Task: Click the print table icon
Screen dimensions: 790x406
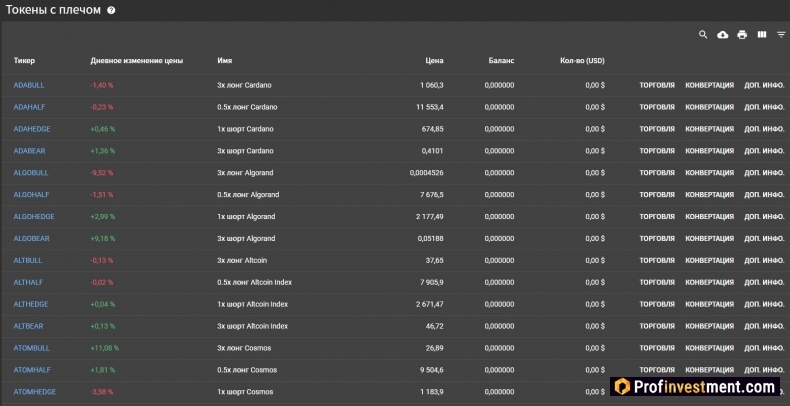Action: click(x=742, y=35)
